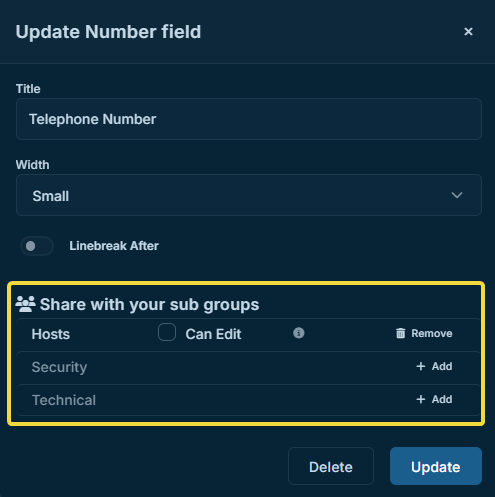Click the people icon beside Share heading
This screenshot has width=495, height=497.
point(25,304)
